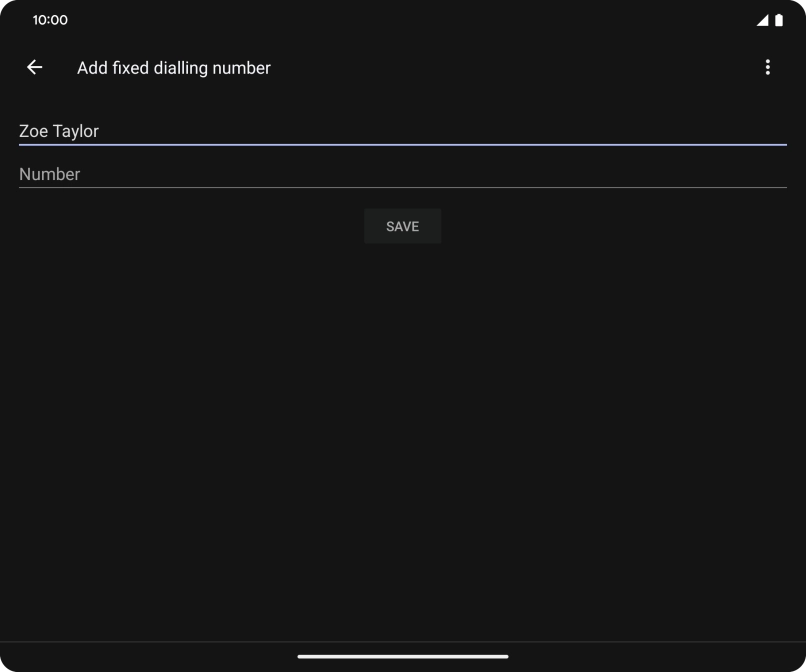Viewport: 806px width, 672px height.
Task: Open the three-dot overflow menu
Action: pos(767,67)
